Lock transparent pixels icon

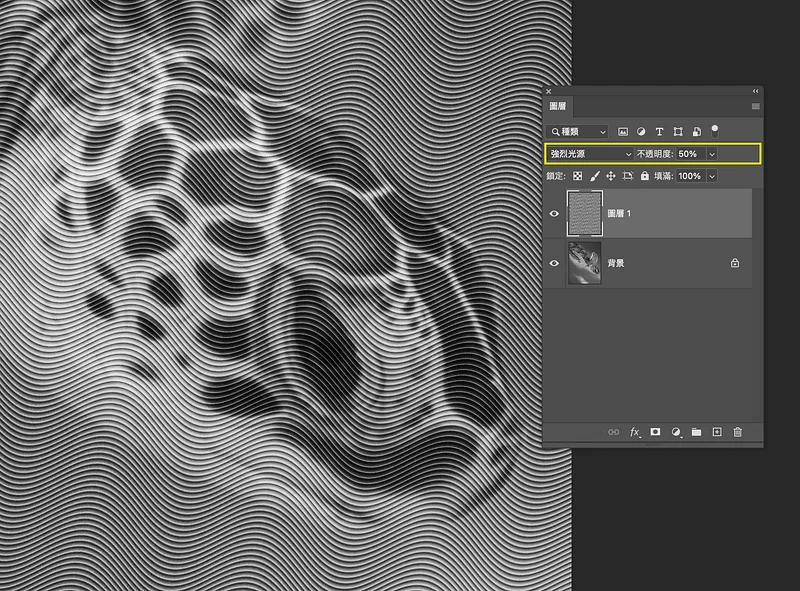(x=577, y=176)
